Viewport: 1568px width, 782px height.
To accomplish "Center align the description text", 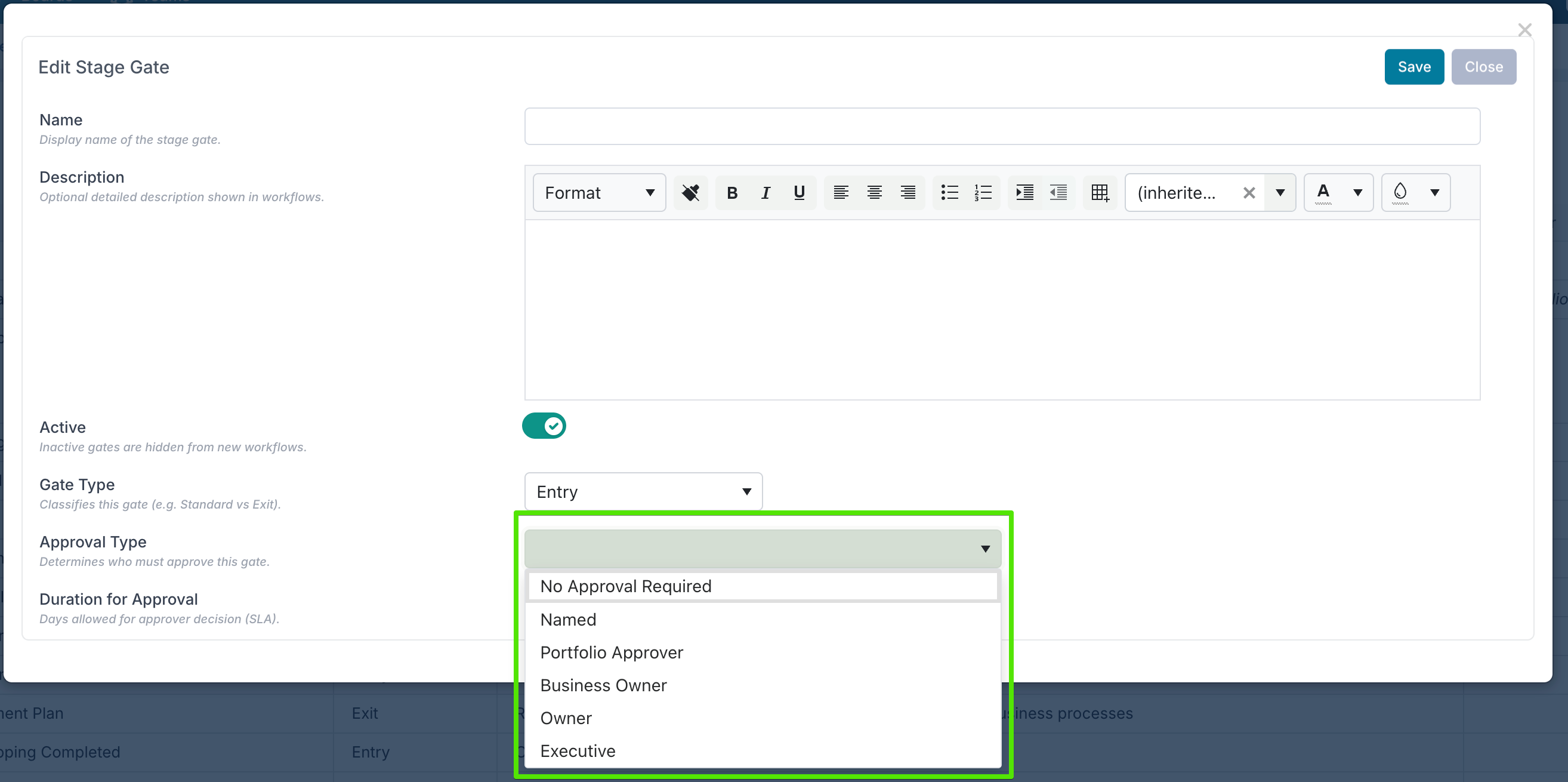I will click(x=875, y=193).
